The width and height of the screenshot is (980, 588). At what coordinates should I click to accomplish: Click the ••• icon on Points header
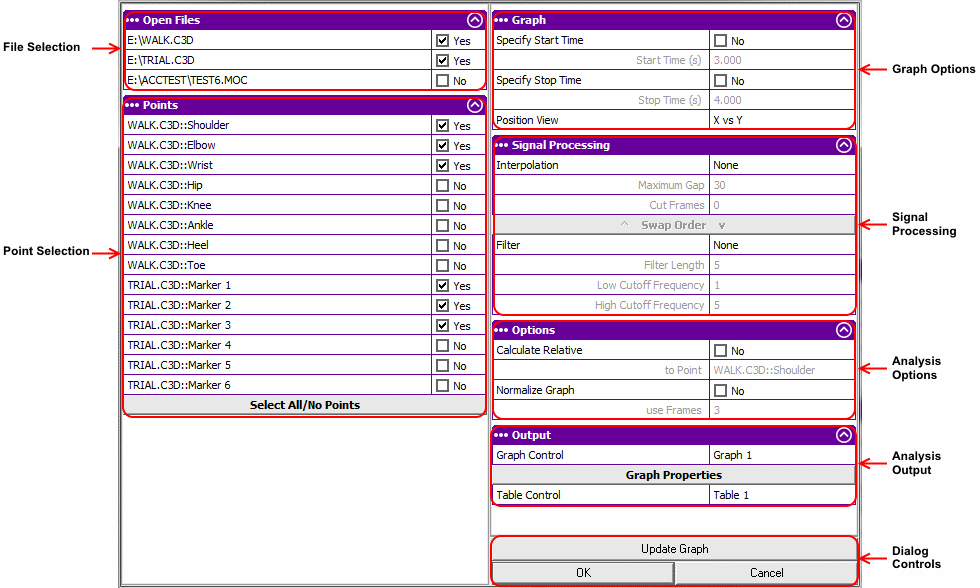[x=131, y=104]
